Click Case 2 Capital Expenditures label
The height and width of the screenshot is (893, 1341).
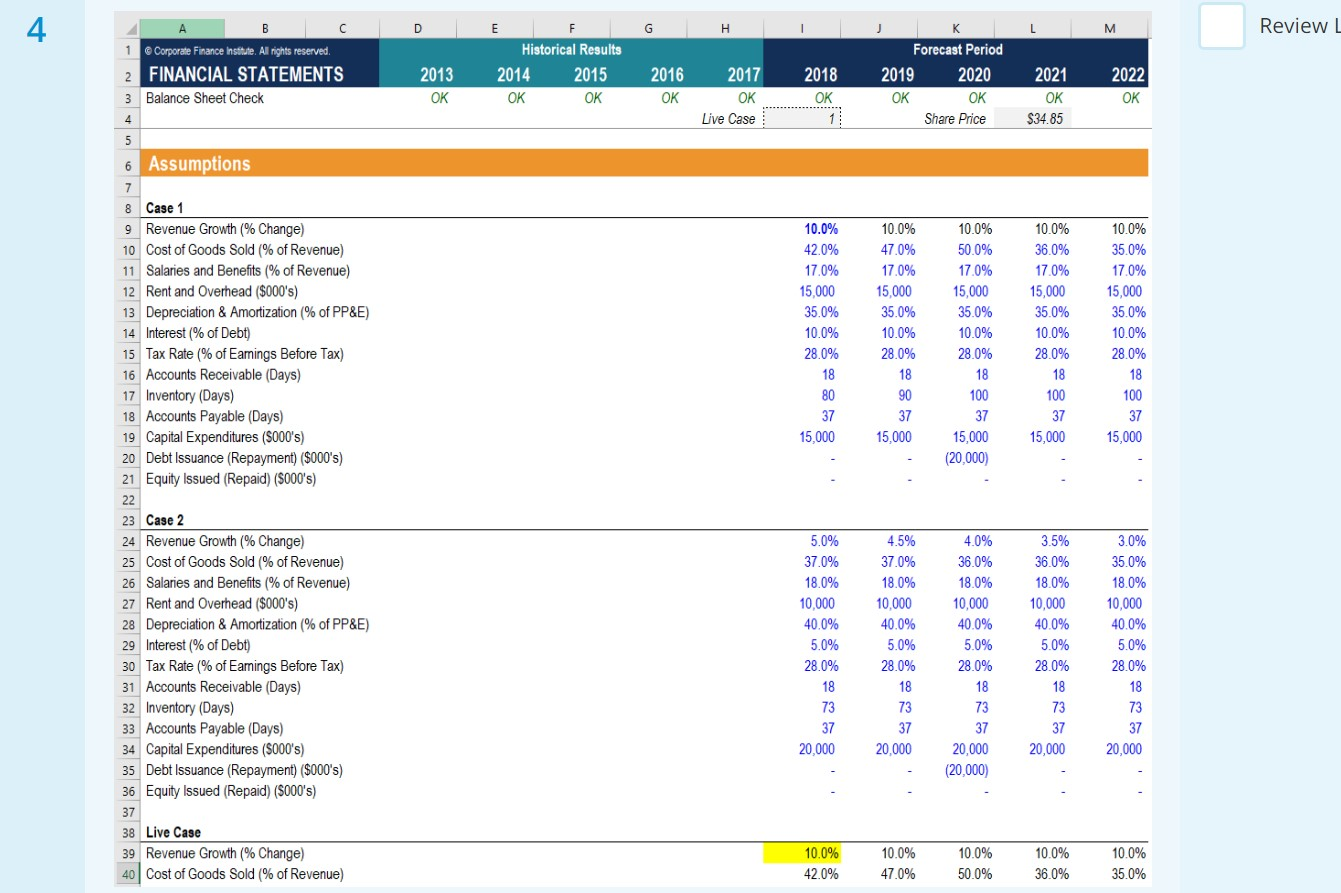click(x=225, y=749)
